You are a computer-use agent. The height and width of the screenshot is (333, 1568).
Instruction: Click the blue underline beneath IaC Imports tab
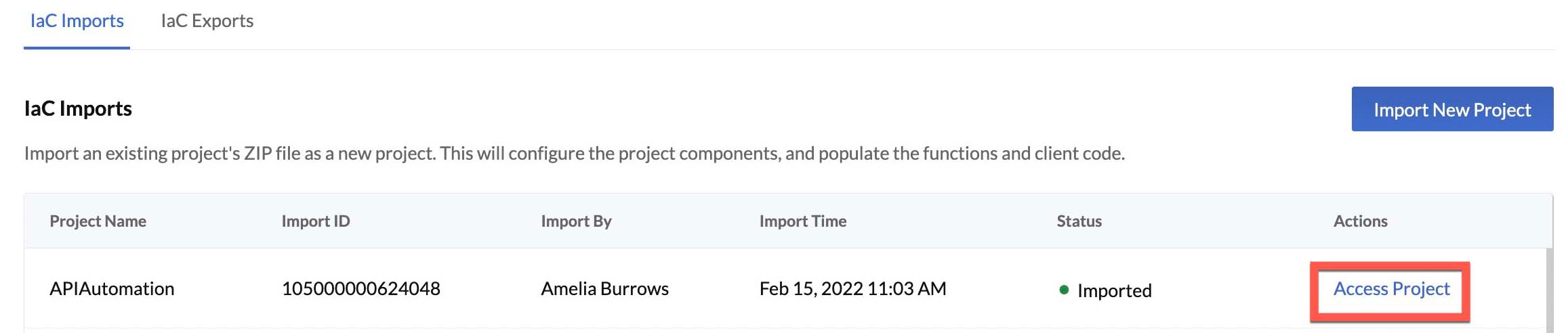click(77, 48)
